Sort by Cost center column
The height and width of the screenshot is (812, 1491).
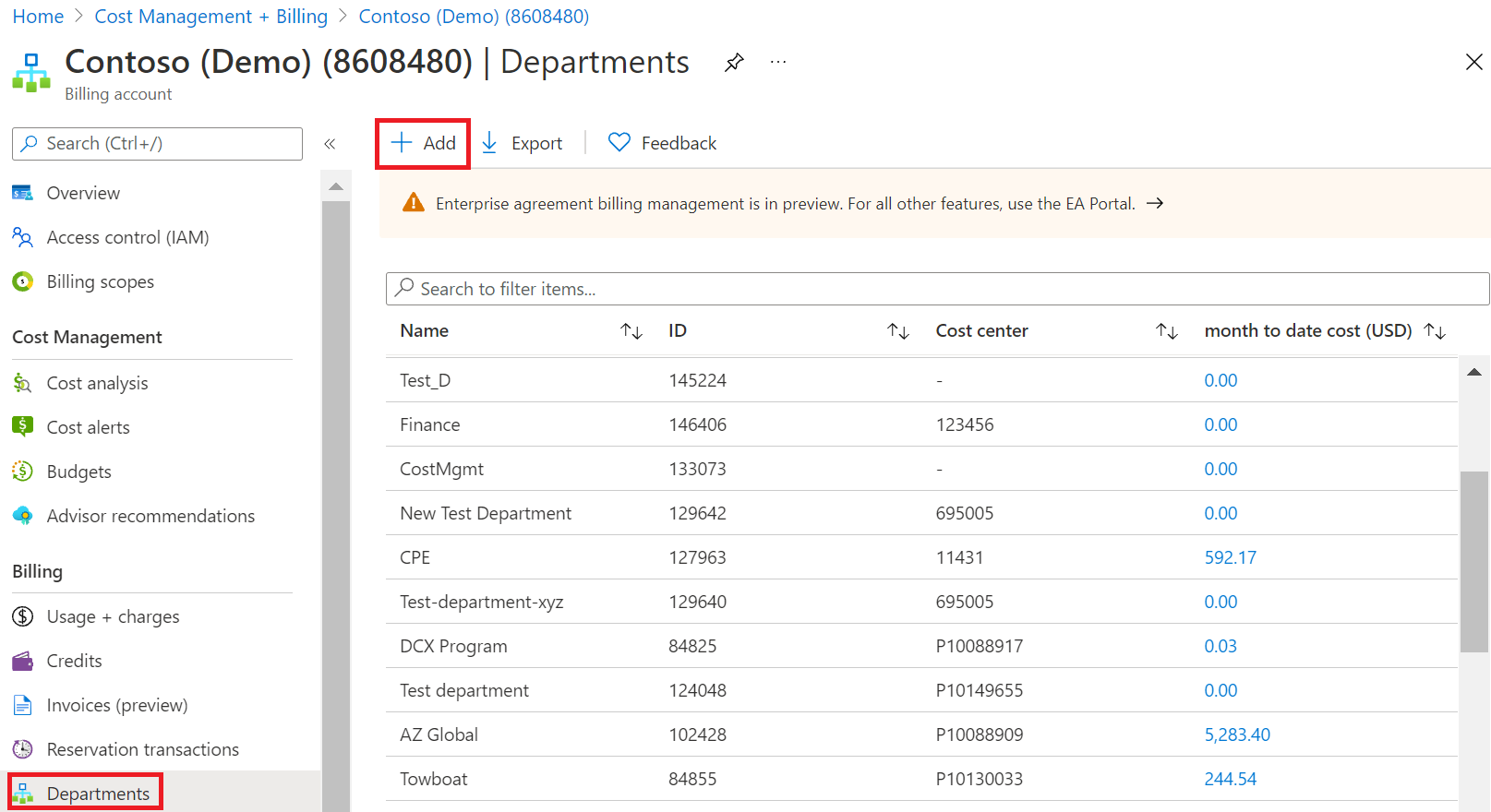coord(1167,331)
